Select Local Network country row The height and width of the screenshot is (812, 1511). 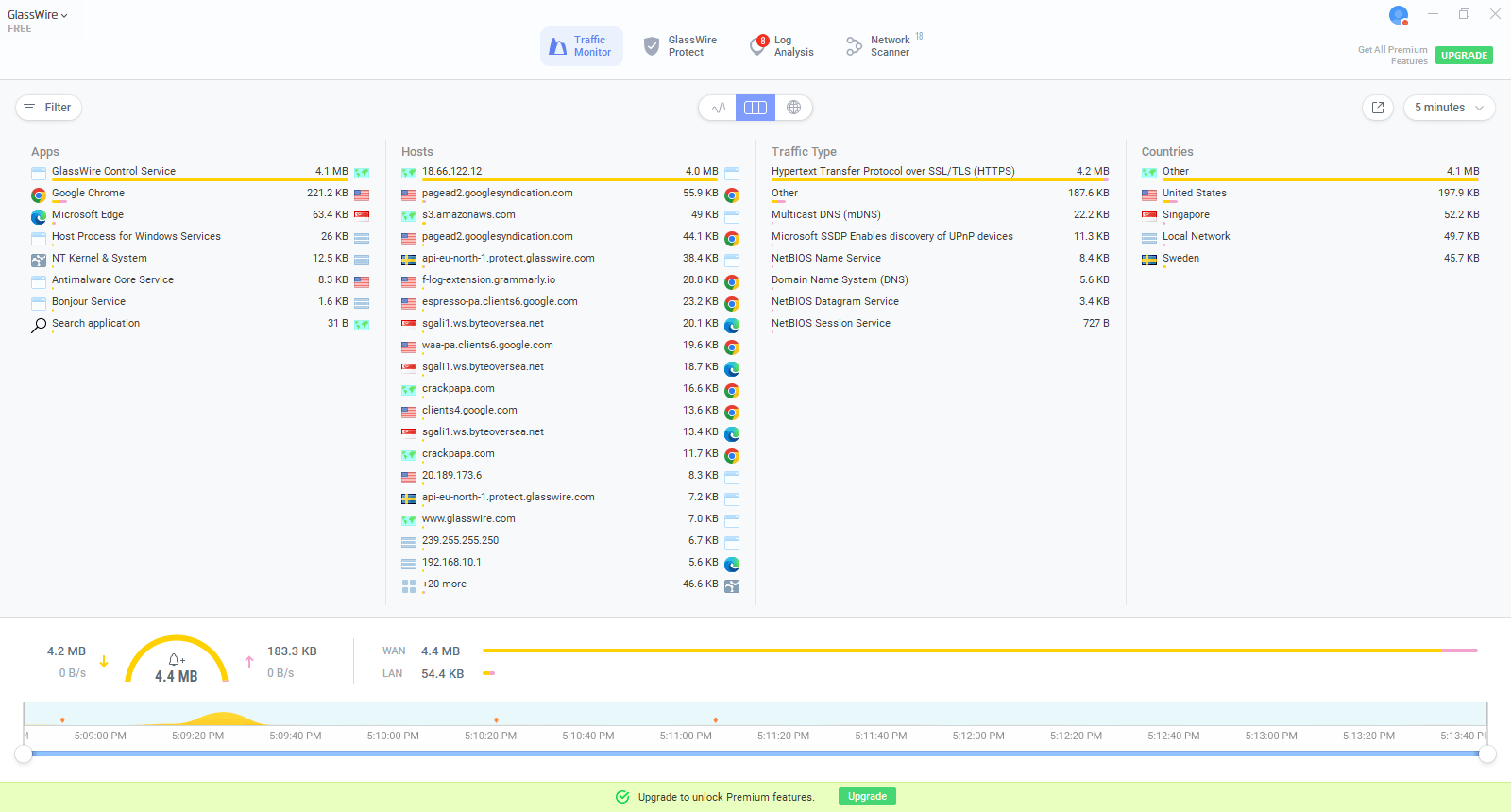[1311, 237]
